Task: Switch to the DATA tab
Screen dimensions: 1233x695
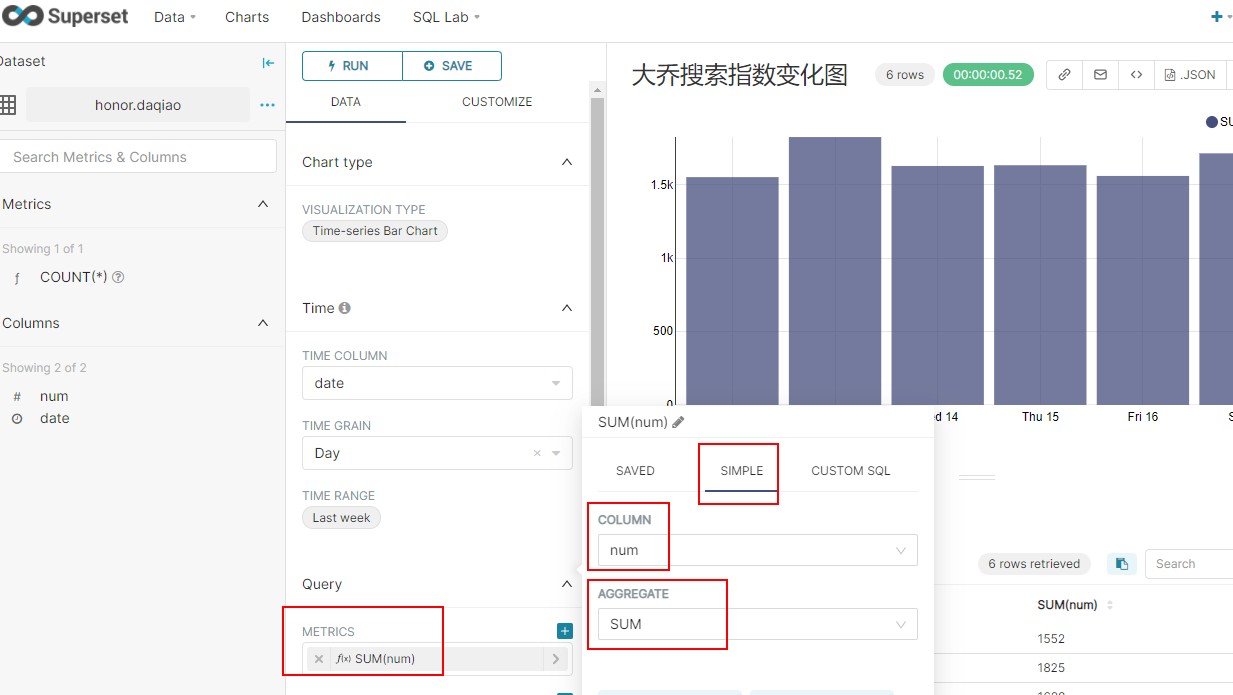Action: click(x=346, y=102)
